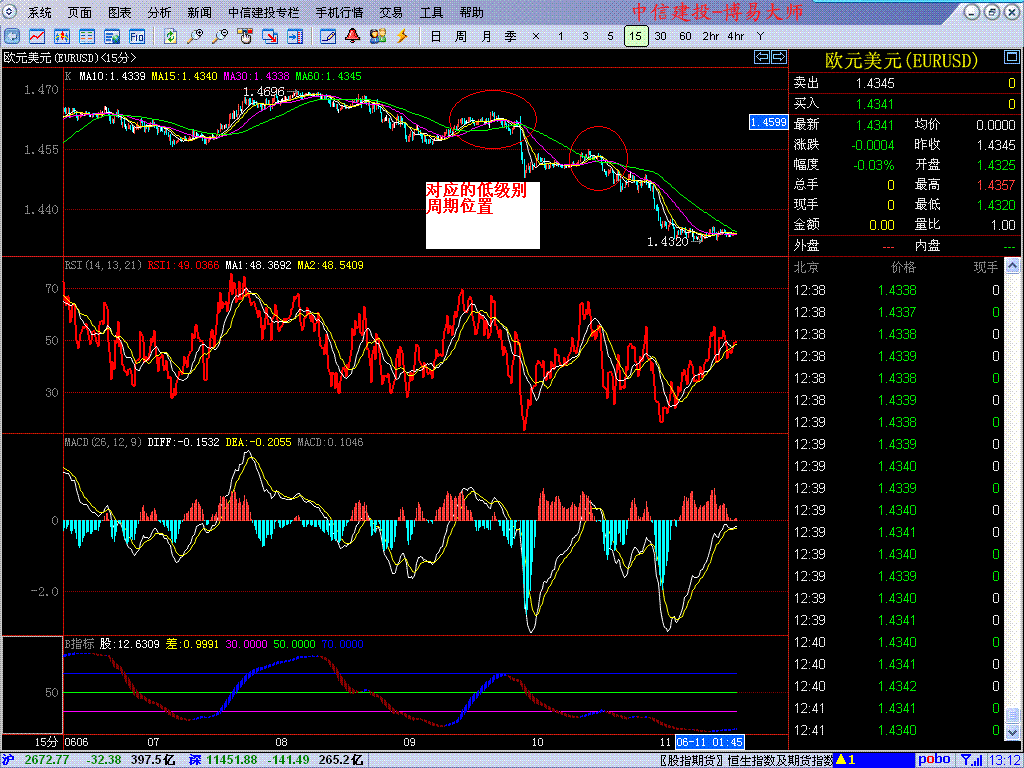
Task: Click the RSI(14,13,21) indicator label
Action: tap(104, 265)
